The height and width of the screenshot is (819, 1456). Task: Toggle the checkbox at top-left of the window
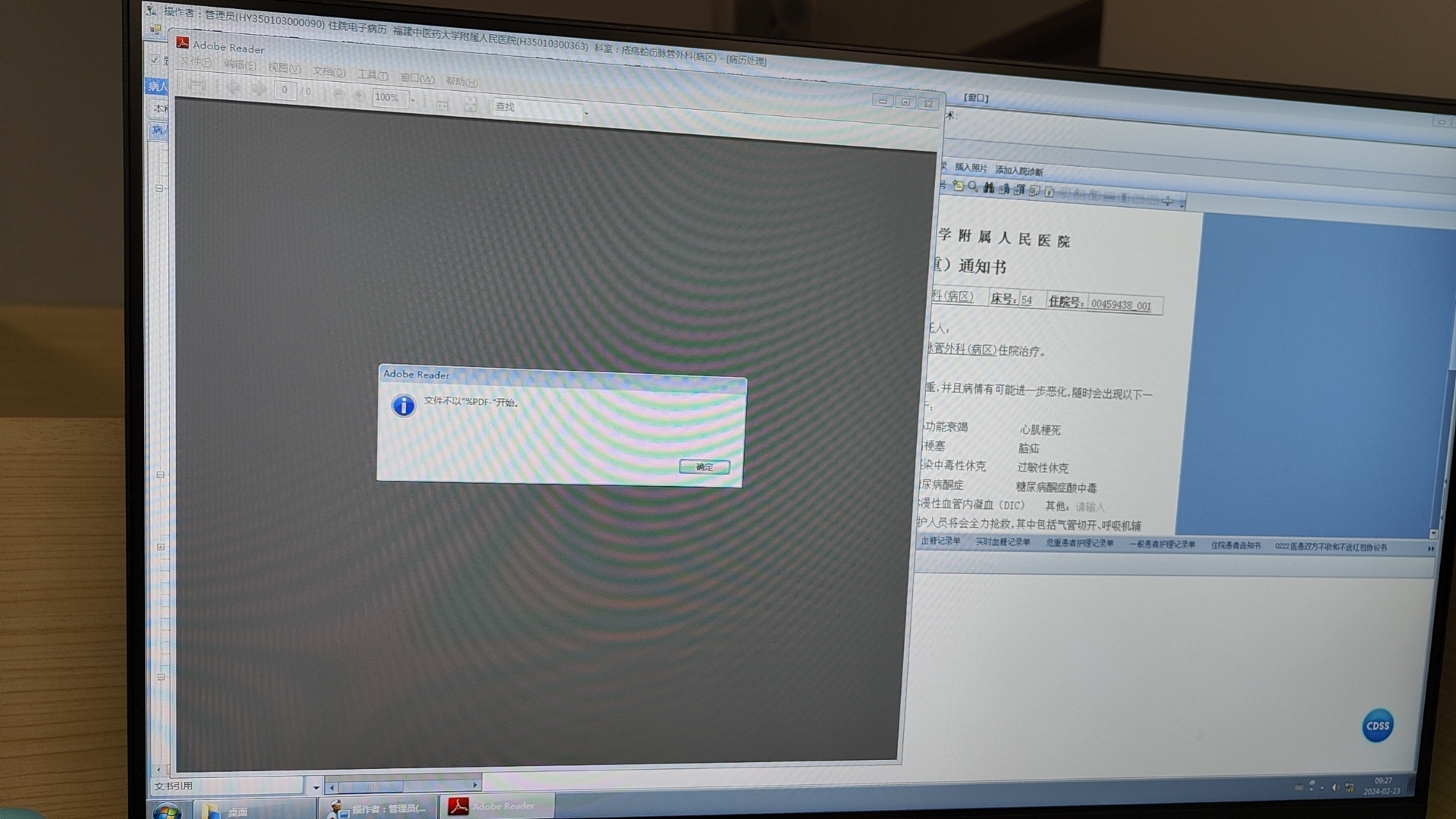155,59
